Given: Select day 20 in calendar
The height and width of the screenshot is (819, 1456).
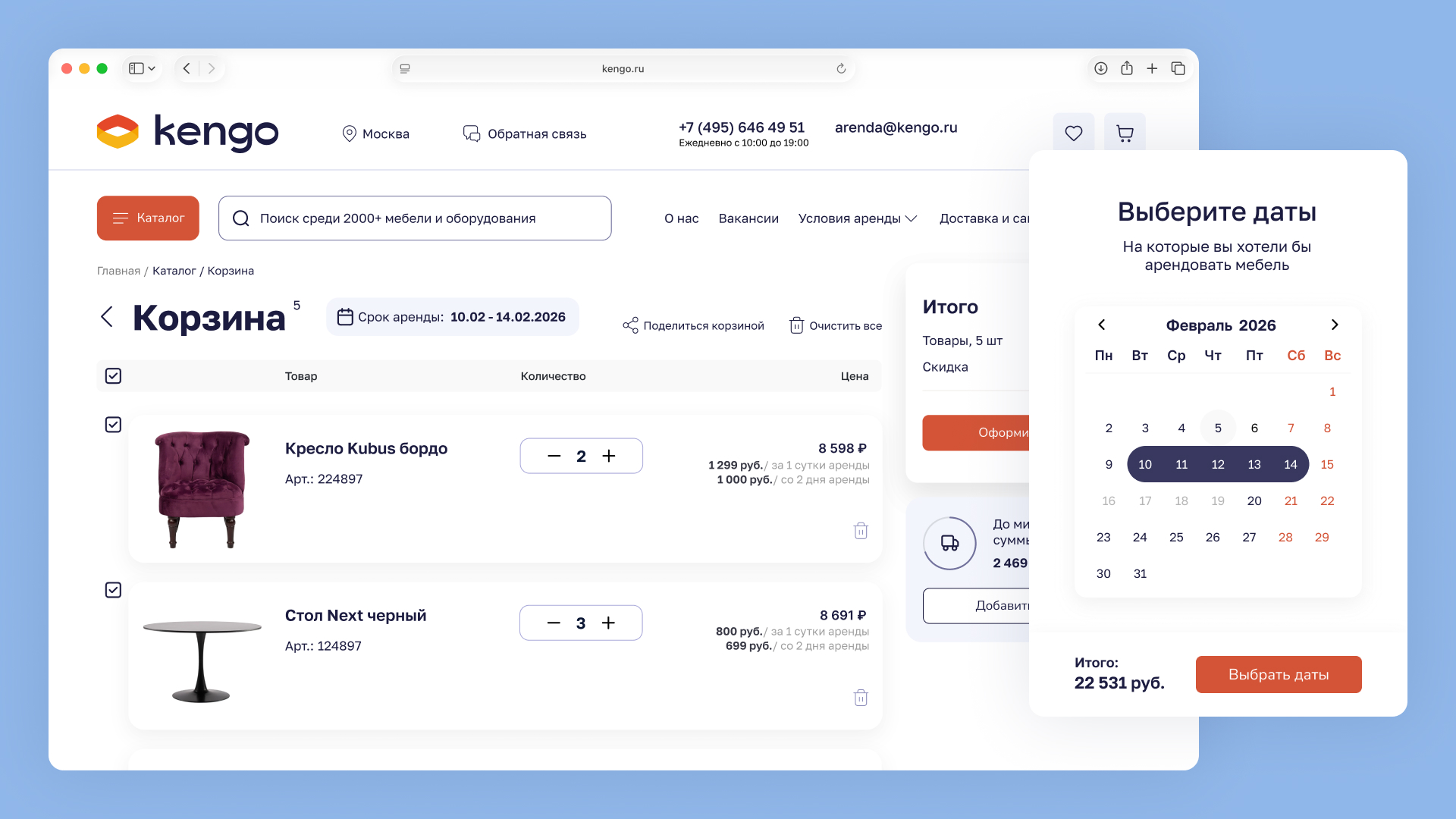Looking at the screenshot, I should tap(1254, 500).
